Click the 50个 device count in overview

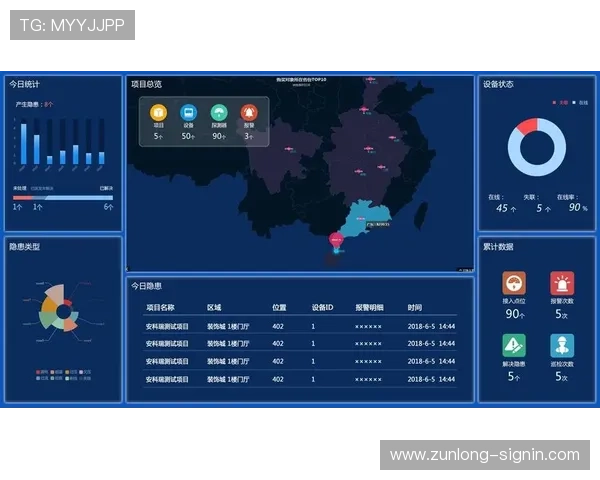coord(188,136)
